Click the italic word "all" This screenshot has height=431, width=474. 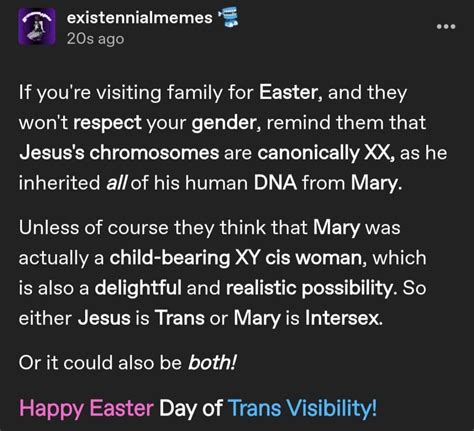(x=116, y=183)
